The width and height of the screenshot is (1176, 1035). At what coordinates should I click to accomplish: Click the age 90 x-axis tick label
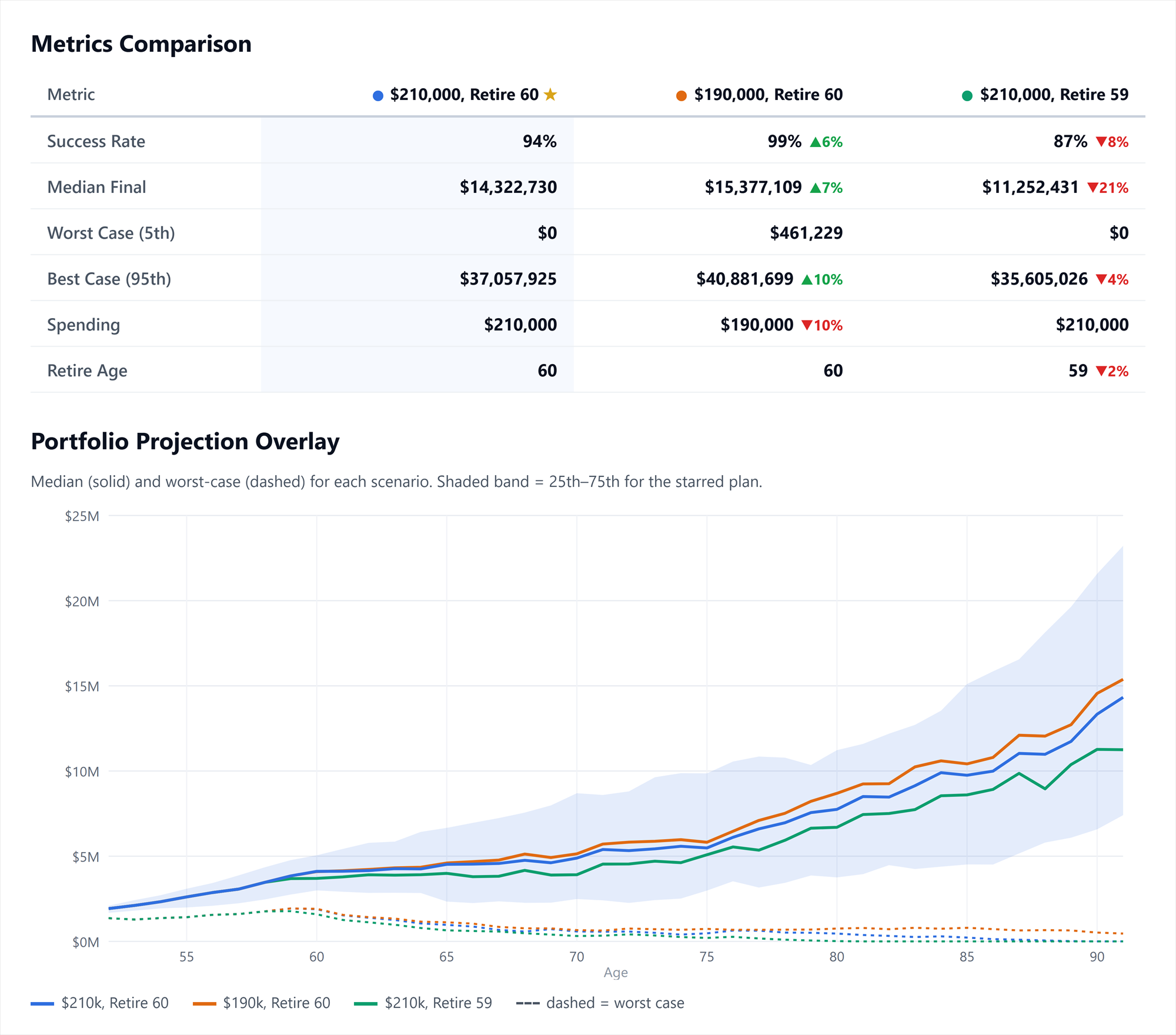point(1097,957)
